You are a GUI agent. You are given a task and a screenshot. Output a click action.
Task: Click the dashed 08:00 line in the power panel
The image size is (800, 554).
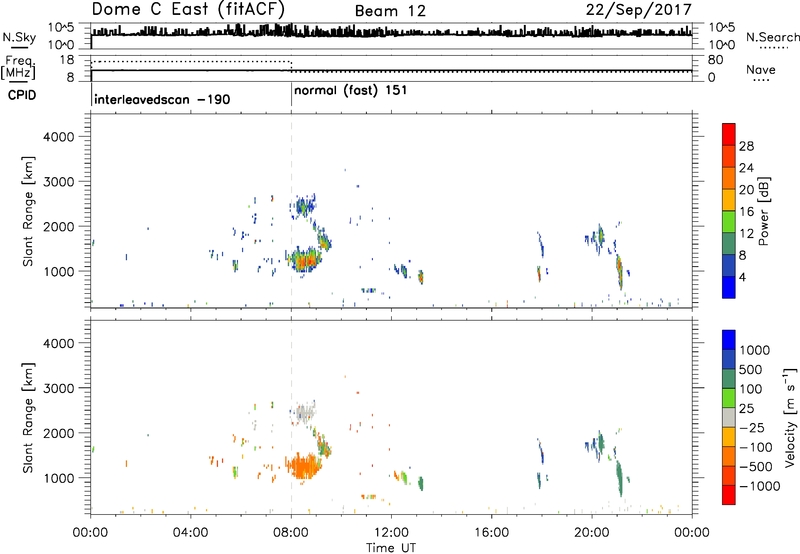tap(291, 210)
